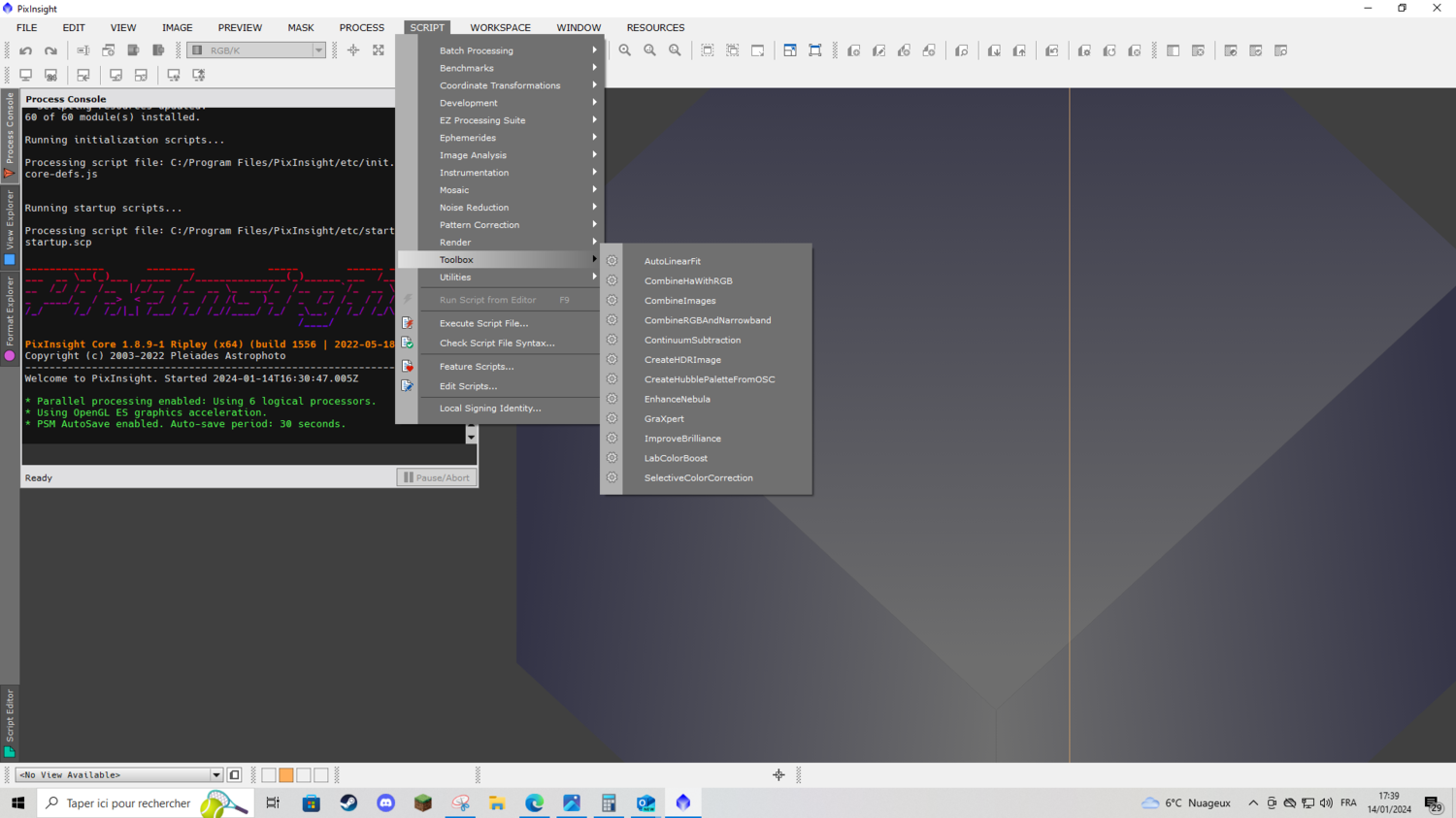Click the Redo arrow in the toolbar
Viewport: 1456px width, 818px height.
(50, 50)
